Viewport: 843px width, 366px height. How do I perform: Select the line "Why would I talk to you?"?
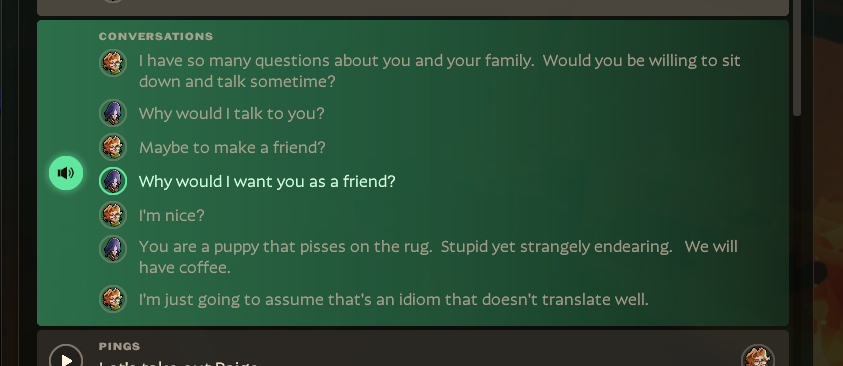pos(232,114)
